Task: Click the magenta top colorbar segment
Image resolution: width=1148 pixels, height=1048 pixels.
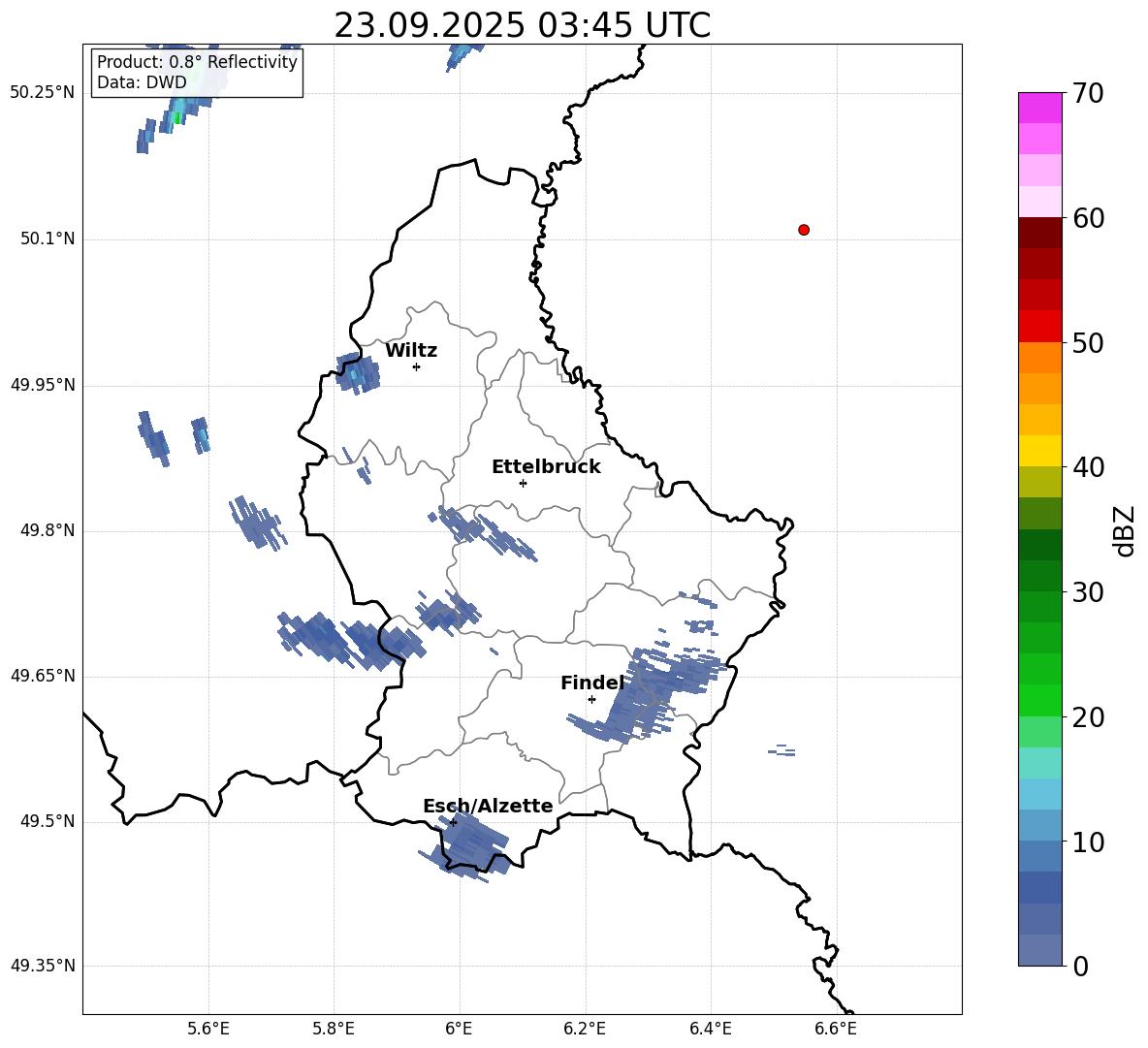Action: [x=1040, y=108]
